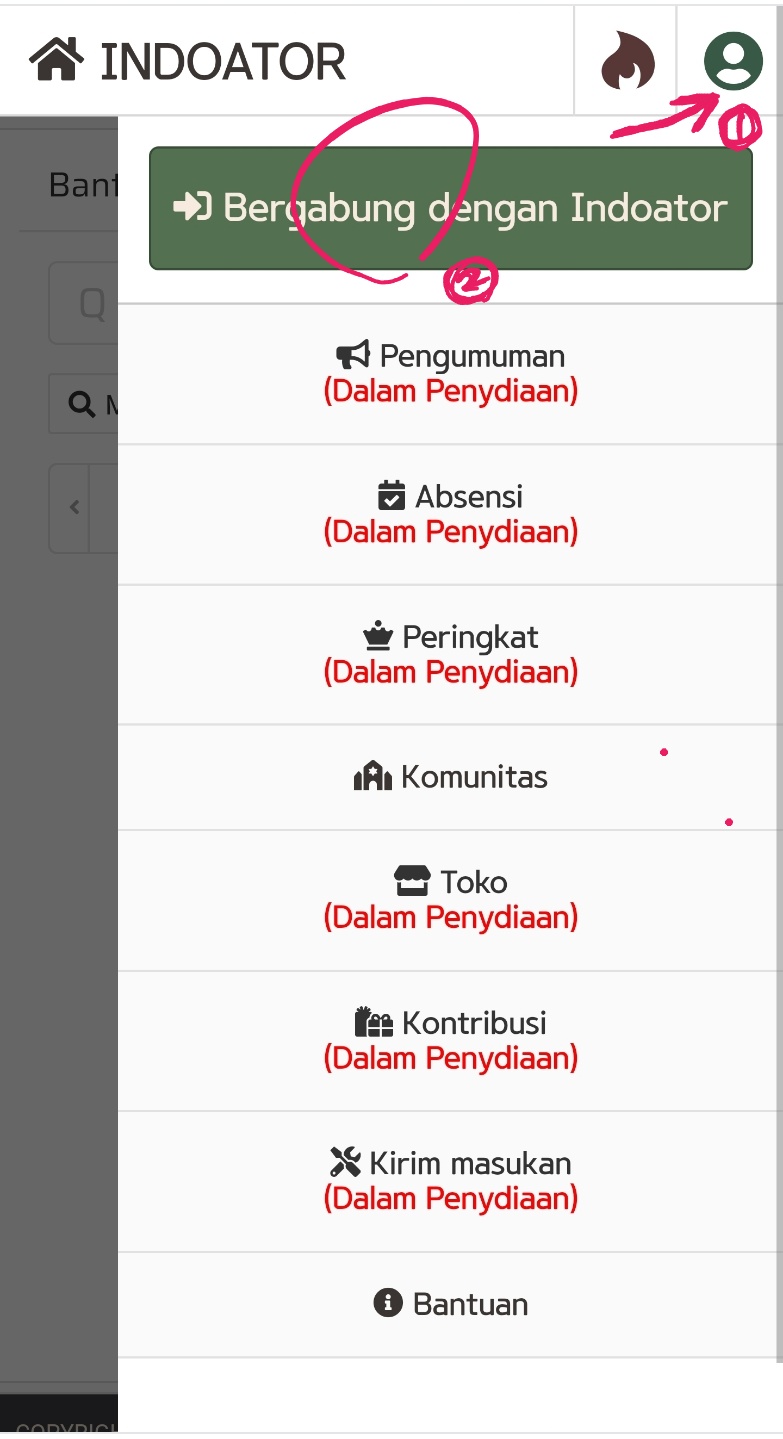The image size is (783, 1439).
Task: Click the magnifier search button behind menu
Action: coord(84,404)
